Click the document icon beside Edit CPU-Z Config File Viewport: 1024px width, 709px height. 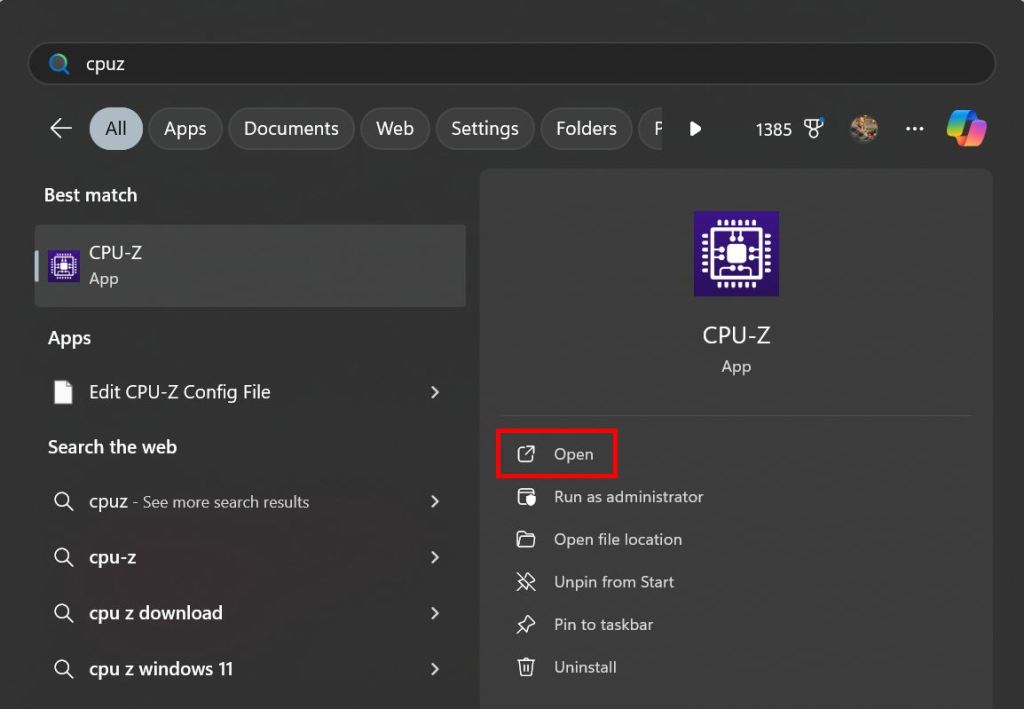[63, 392]
